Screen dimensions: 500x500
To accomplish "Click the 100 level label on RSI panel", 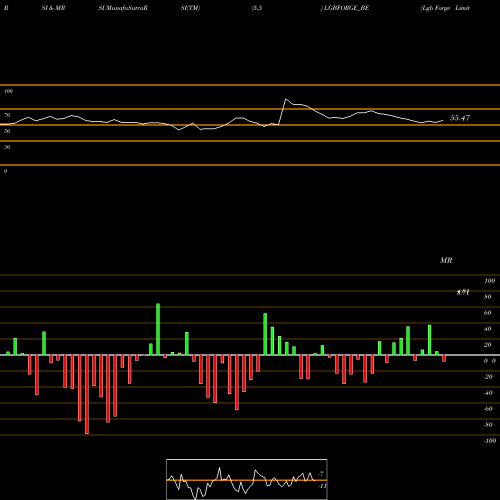I will [x=8, y=91].
